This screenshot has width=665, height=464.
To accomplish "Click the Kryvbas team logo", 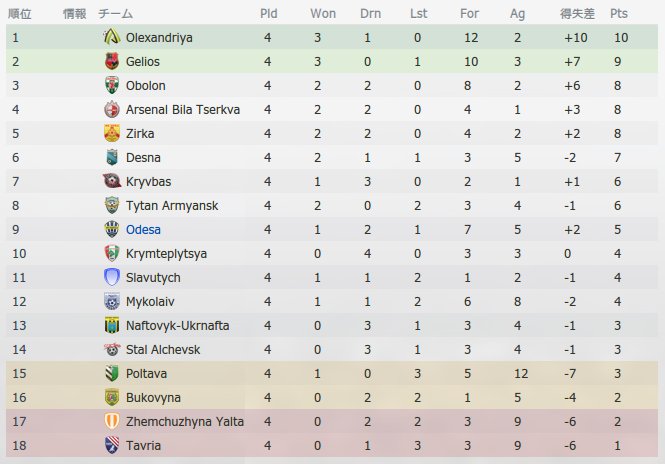I will point(112,181).
